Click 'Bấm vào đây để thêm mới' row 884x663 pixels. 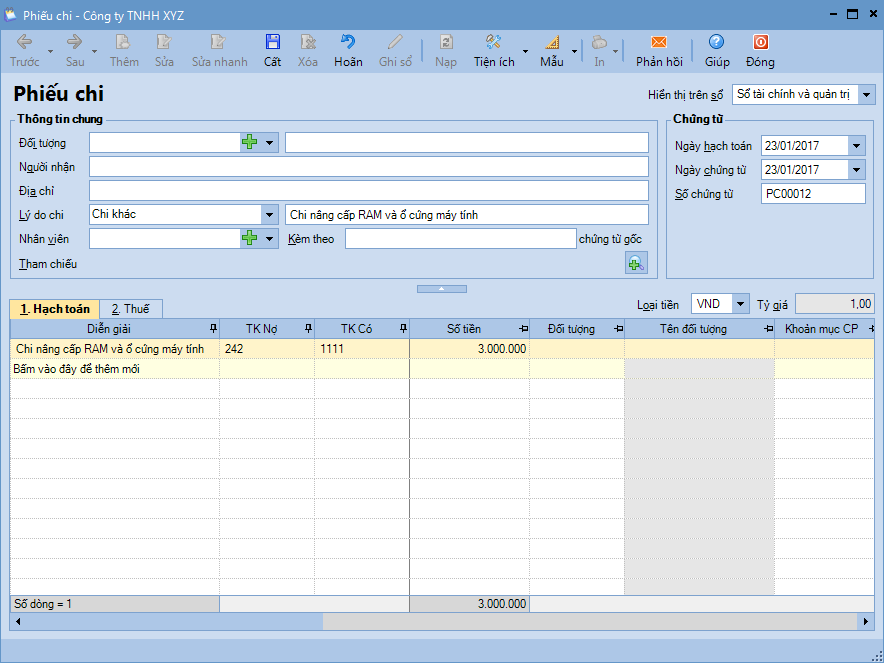[x=76, y=369]
